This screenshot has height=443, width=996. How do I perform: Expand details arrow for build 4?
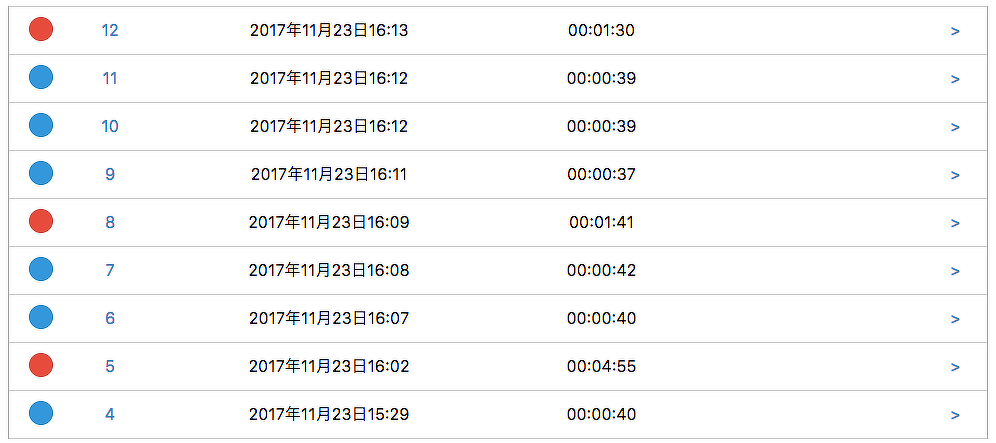tap(955, 415)
